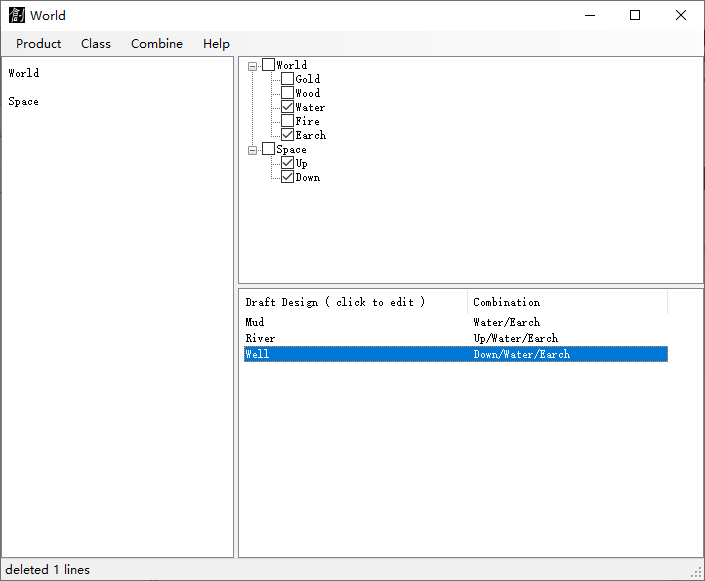Uncheck the Down checkbox
705x581 pixels.
[x=288, y=177]
